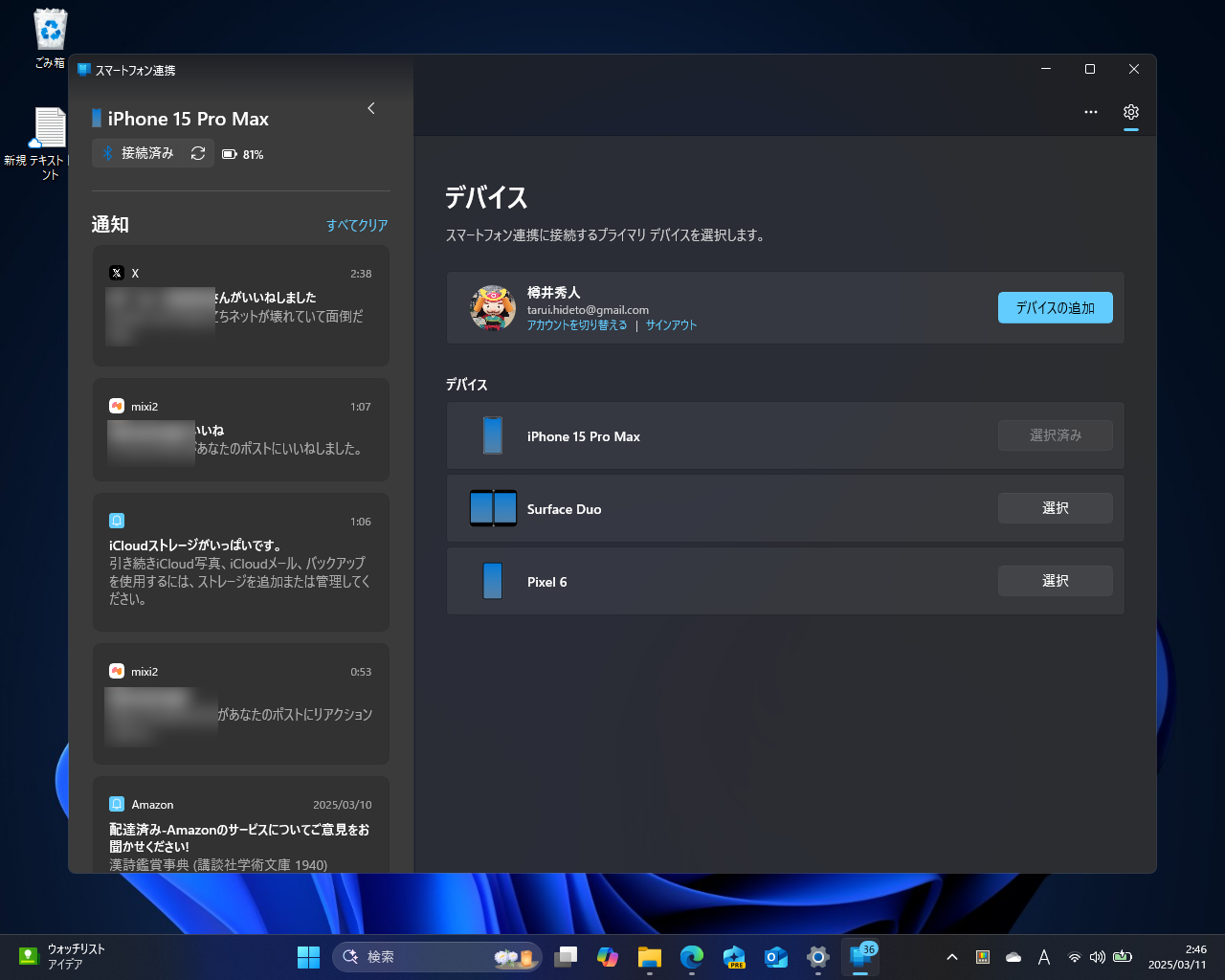
Task: Click the OneDrive cloud tray icon
Action: coord(1013,957)
